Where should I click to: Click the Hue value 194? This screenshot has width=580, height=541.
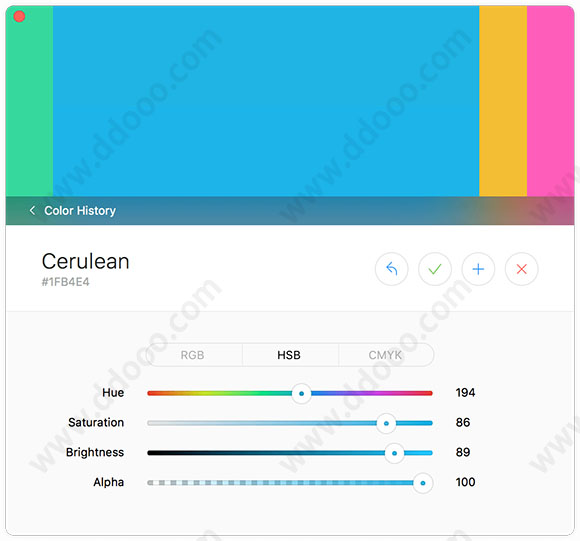coord(465,392)
